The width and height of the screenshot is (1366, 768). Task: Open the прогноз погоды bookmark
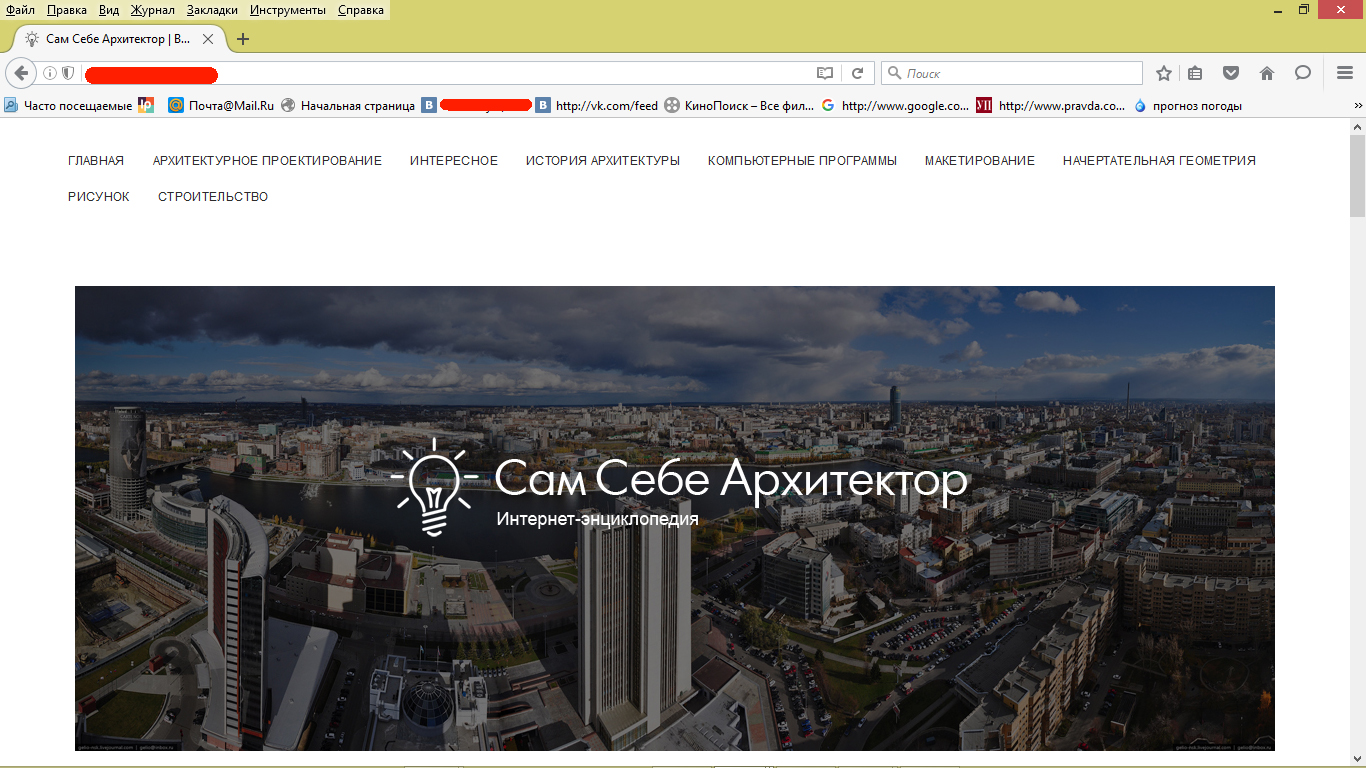click(x=1188, y=105)
